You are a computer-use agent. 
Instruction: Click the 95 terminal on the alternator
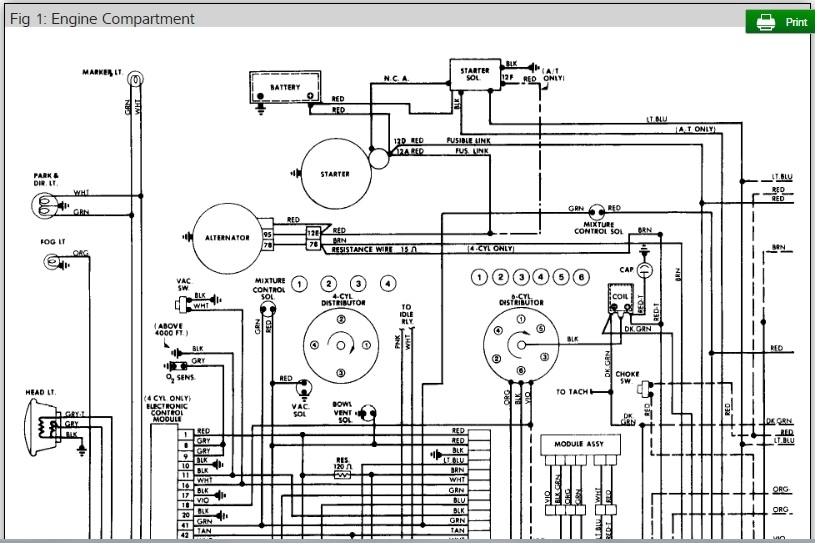pyautogui.click(x=268, y=234)
